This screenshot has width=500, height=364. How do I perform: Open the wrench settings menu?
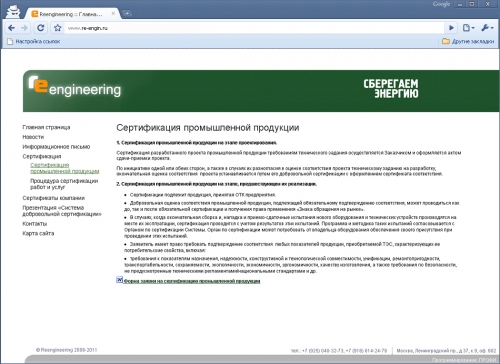(487, 28)
